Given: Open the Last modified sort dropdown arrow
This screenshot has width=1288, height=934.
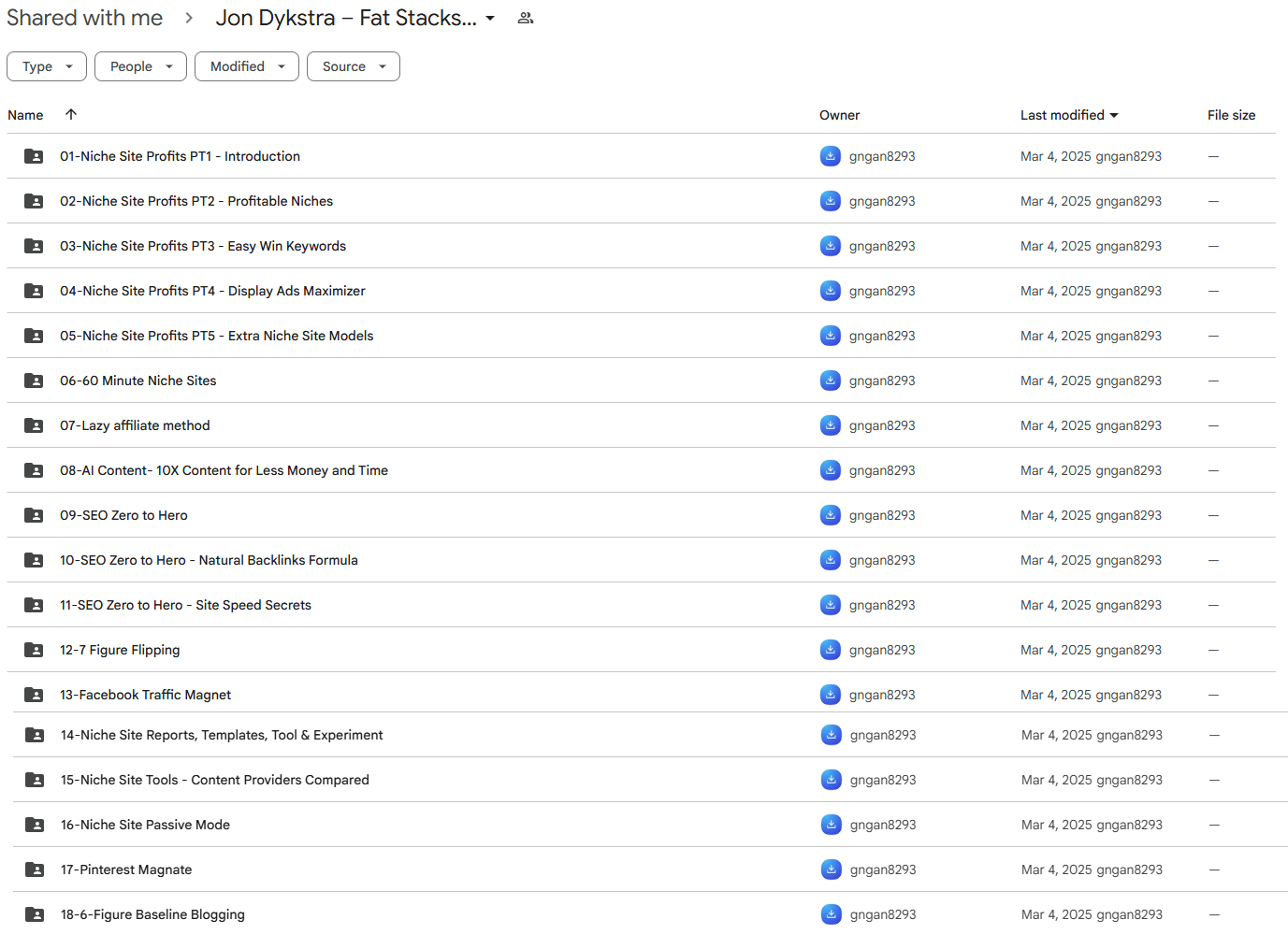Looking at the screenshot, I should coord(1114,115).
